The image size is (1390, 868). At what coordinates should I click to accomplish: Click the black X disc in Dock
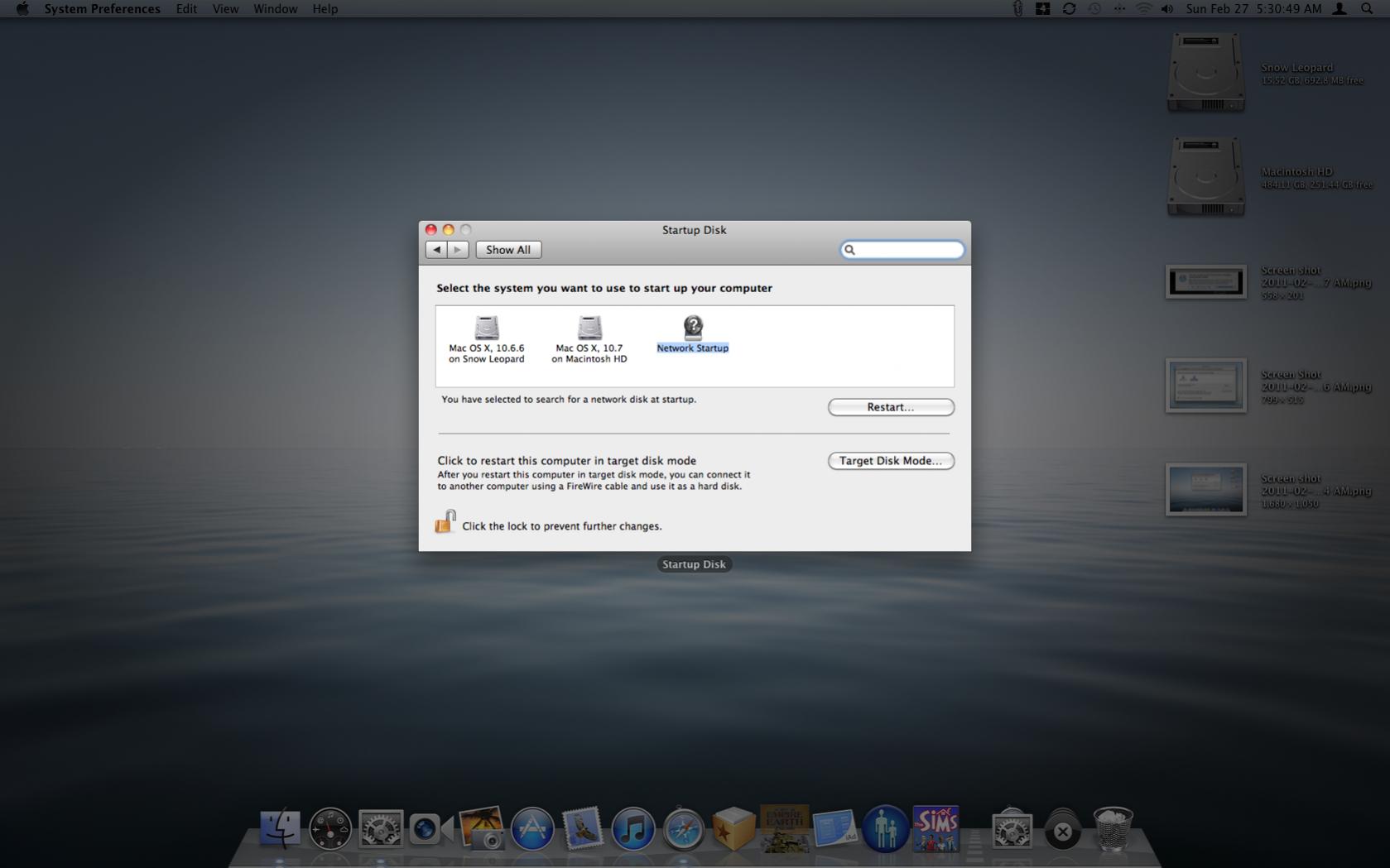coord(1063,830)
